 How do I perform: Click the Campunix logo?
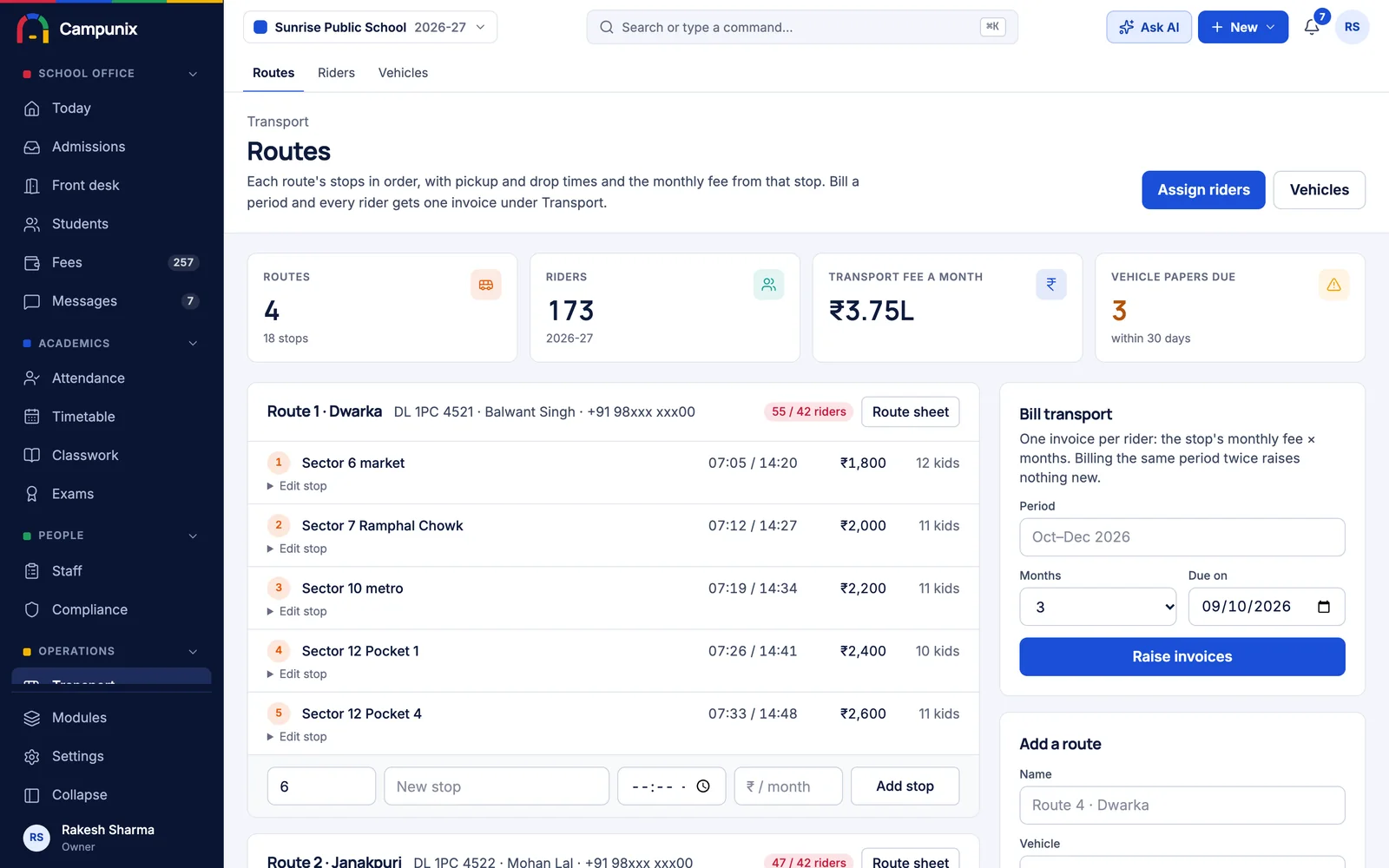76,29
